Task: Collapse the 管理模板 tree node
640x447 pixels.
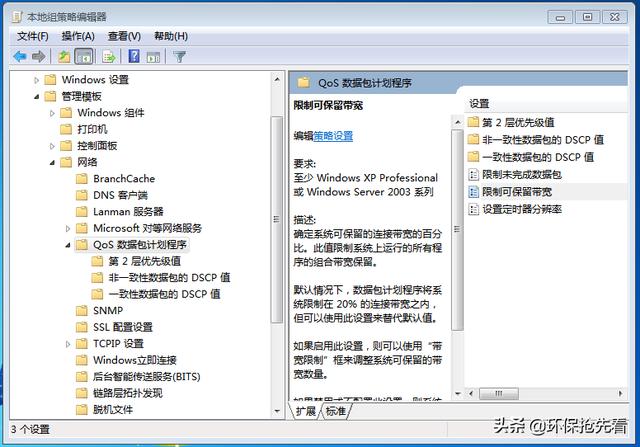Action: click(38, 97)
